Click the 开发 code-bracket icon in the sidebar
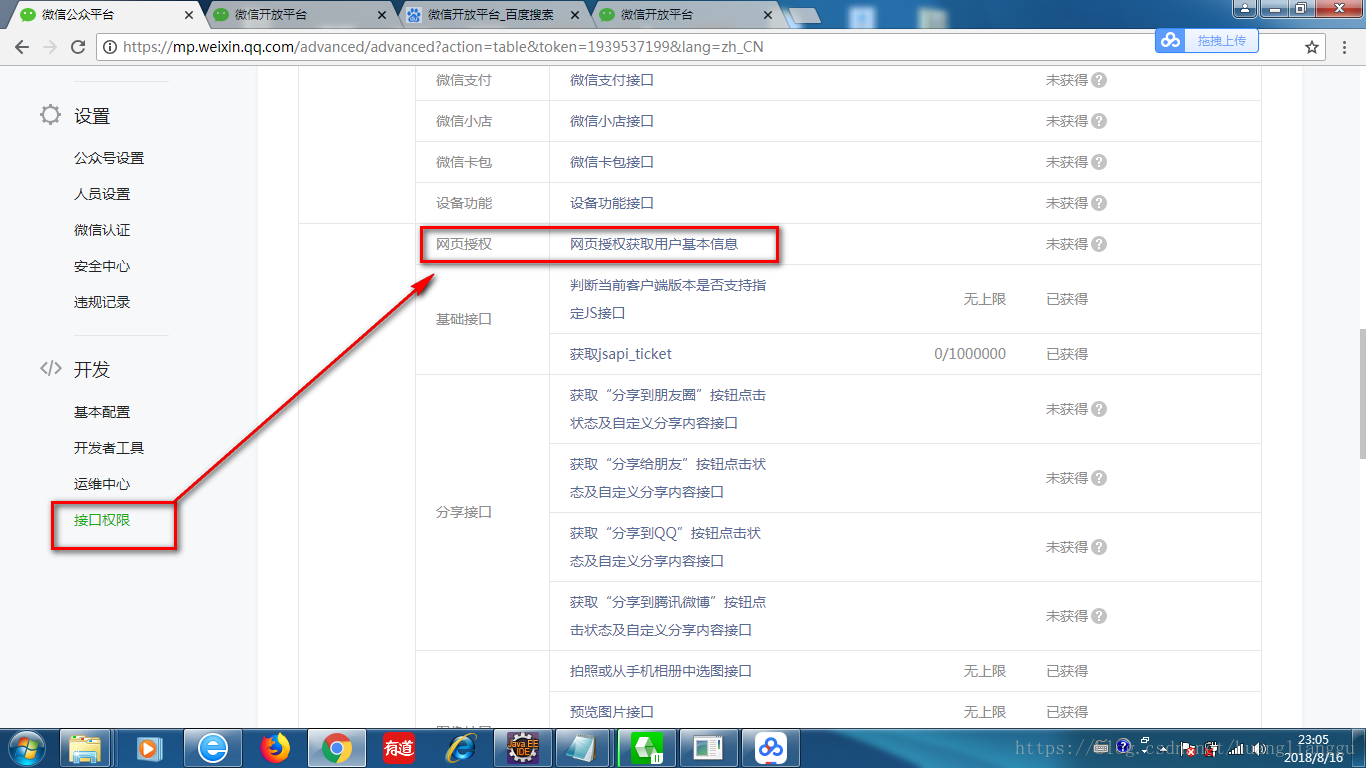1366x768 pixels. coord(50,368)
